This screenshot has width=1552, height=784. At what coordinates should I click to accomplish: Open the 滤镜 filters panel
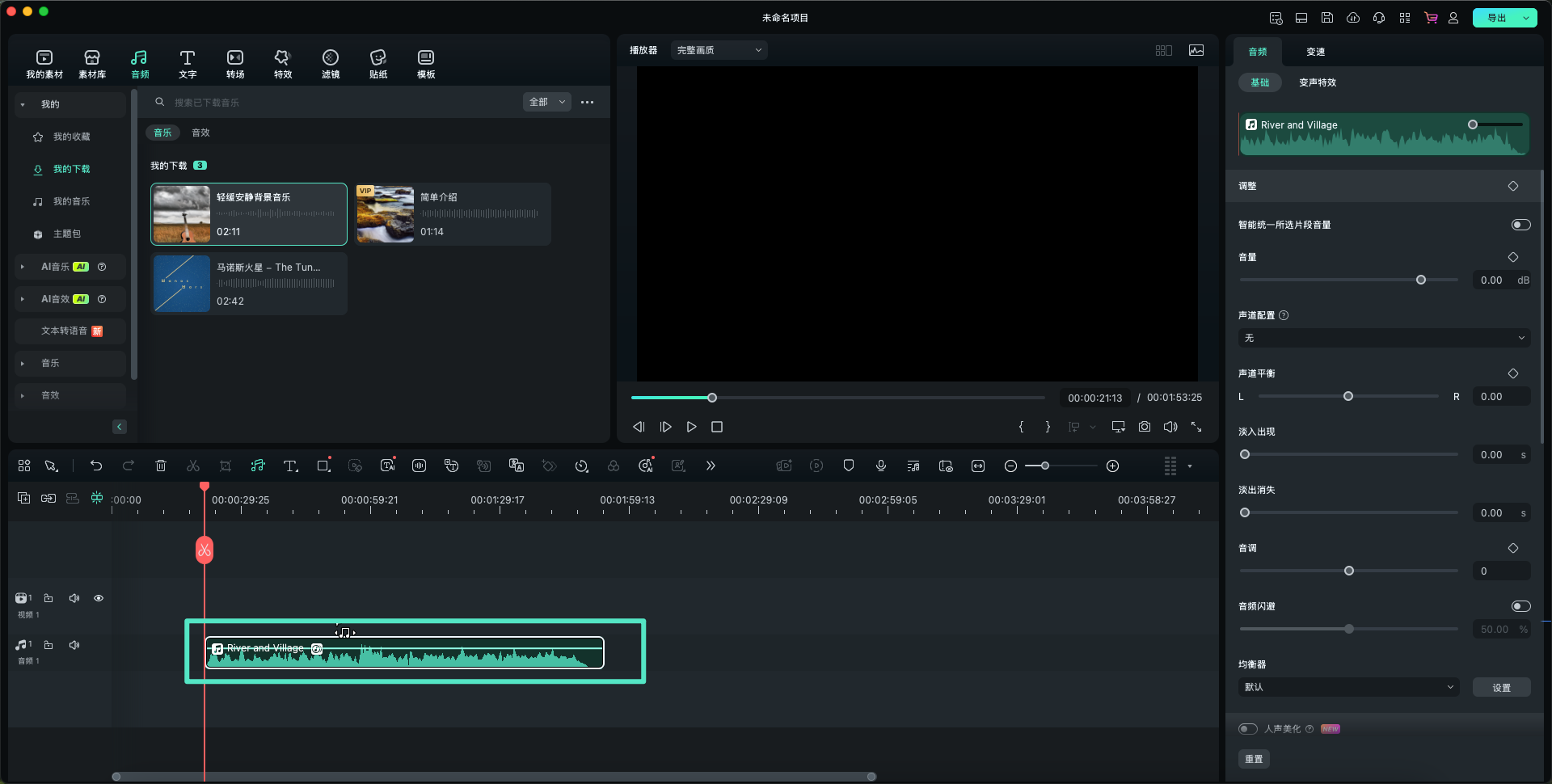(330, 63)
